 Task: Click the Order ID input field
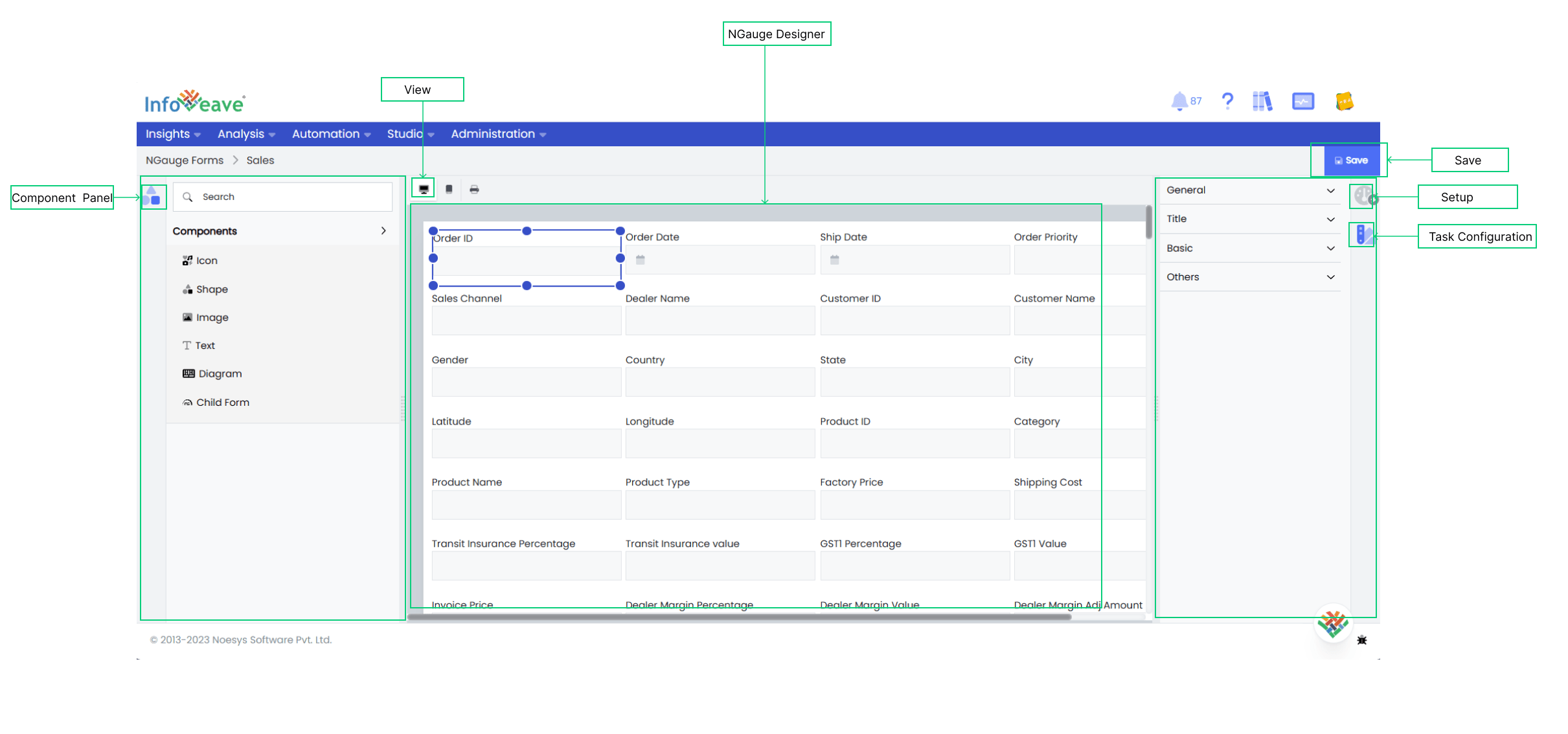tap(524, 260)
